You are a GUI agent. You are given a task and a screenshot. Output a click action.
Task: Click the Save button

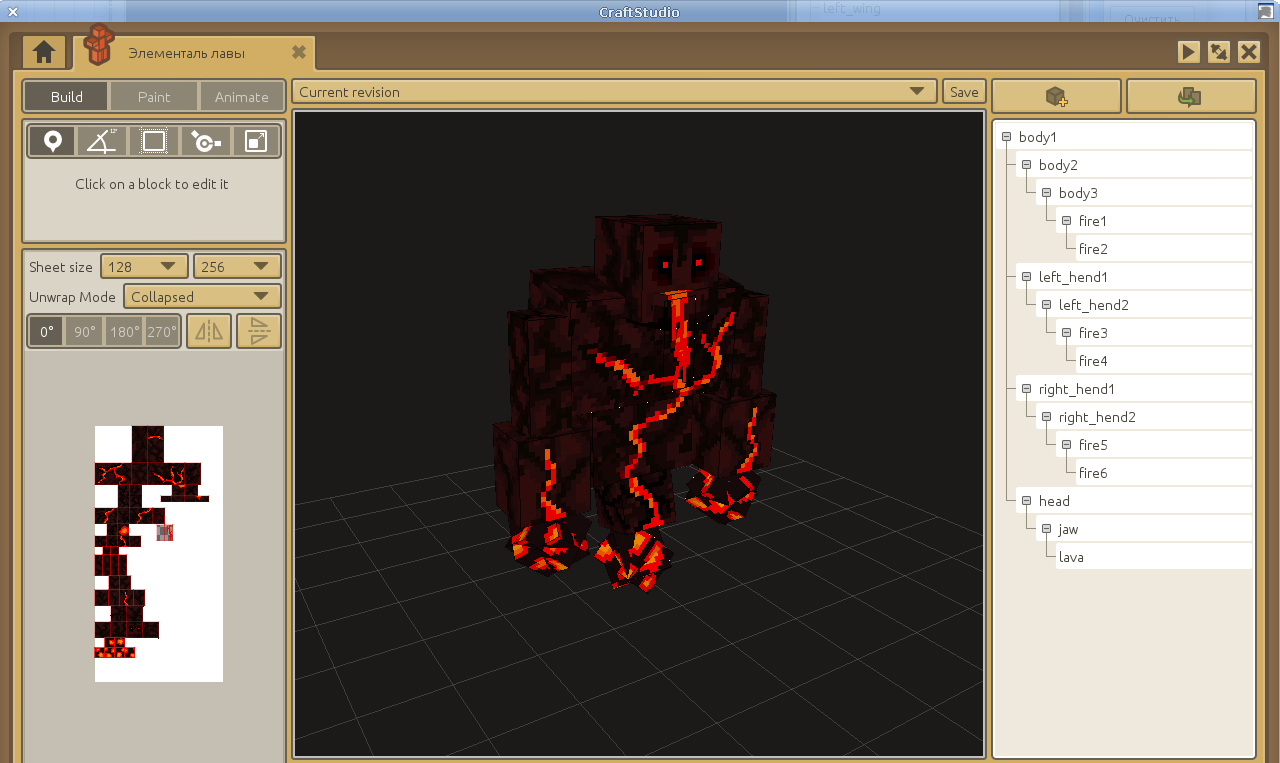(964, 92)
